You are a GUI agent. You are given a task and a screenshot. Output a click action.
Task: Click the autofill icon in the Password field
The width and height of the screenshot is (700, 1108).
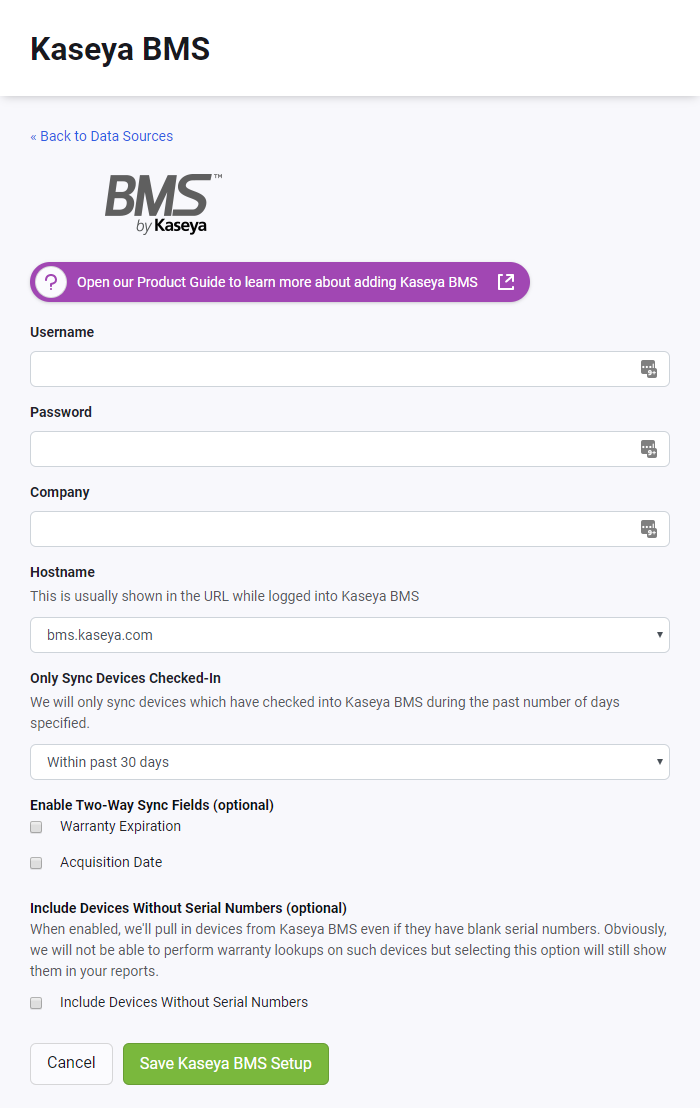tap(649, 449)
